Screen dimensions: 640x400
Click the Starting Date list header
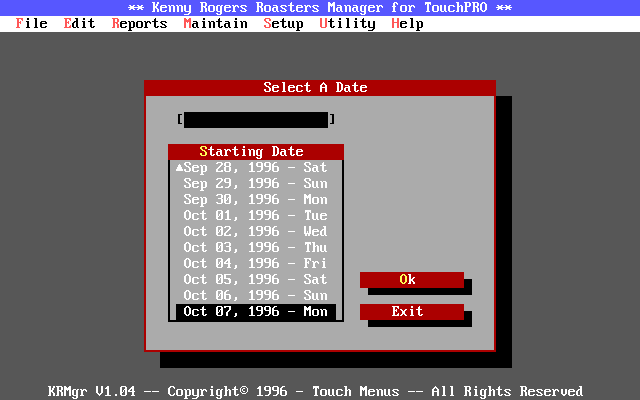coord(256,151)
